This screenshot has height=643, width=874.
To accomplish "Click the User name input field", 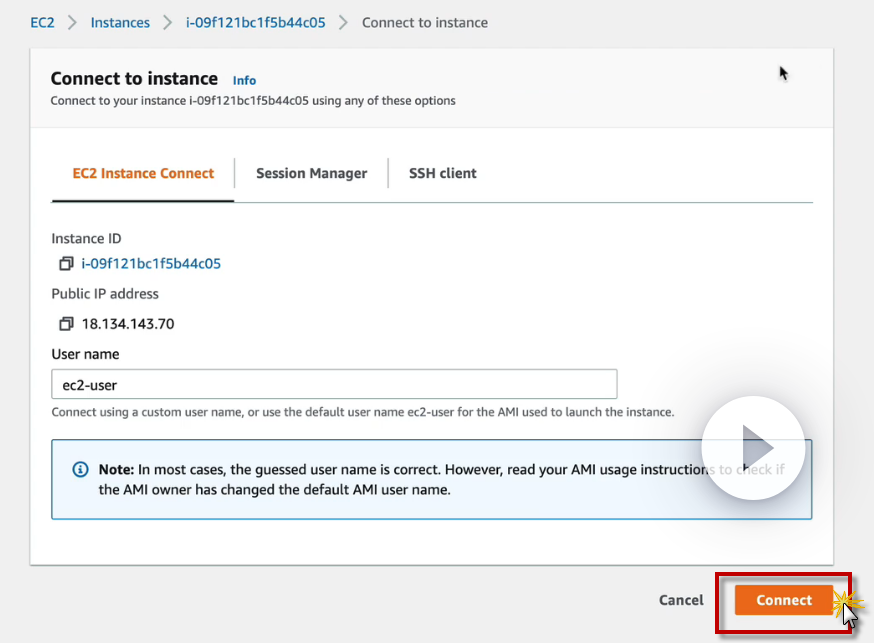I will 334,384.
